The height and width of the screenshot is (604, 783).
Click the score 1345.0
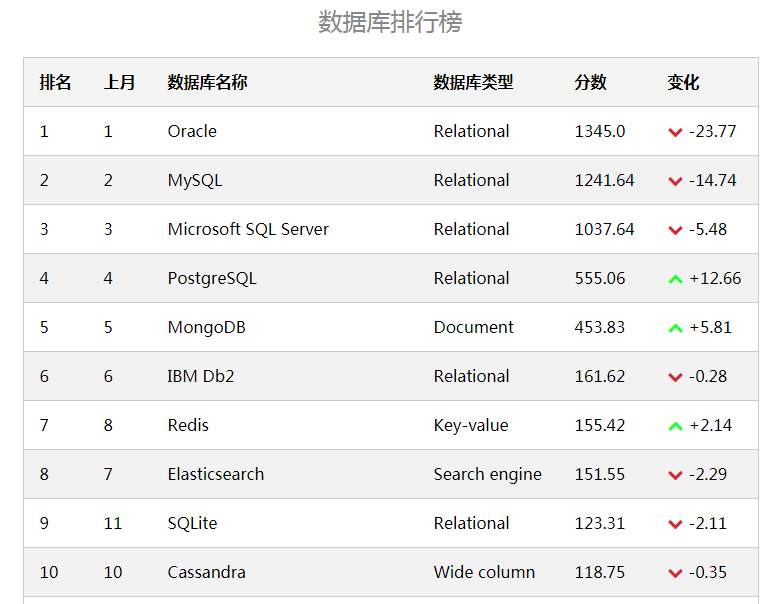(x=600, y=131)
